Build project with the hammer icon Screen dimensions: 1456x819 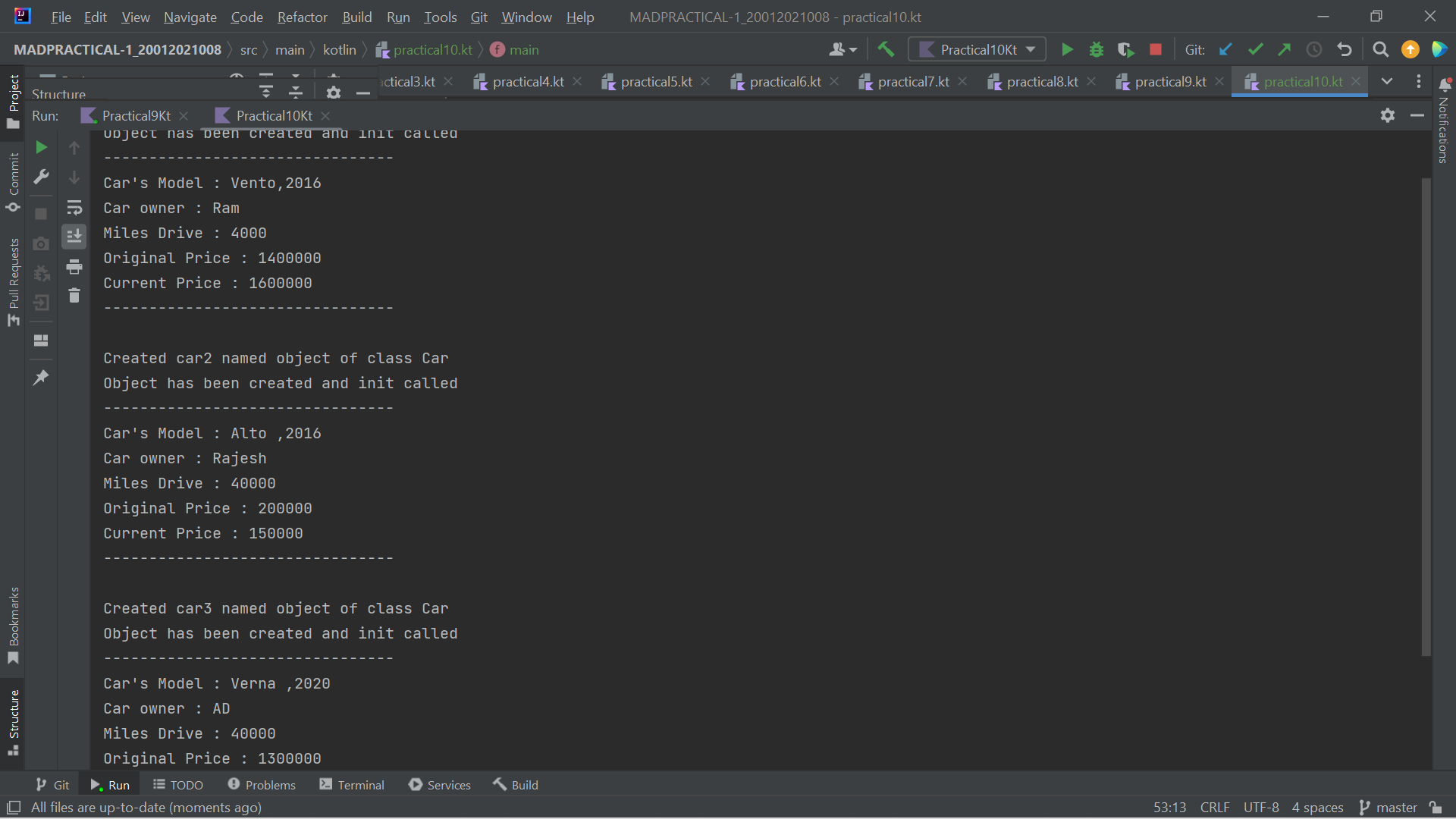pos(886,50)
